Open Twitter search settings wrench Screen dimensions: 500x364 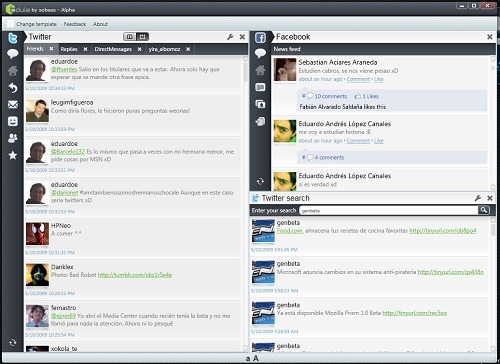click(x=478, y=198)
